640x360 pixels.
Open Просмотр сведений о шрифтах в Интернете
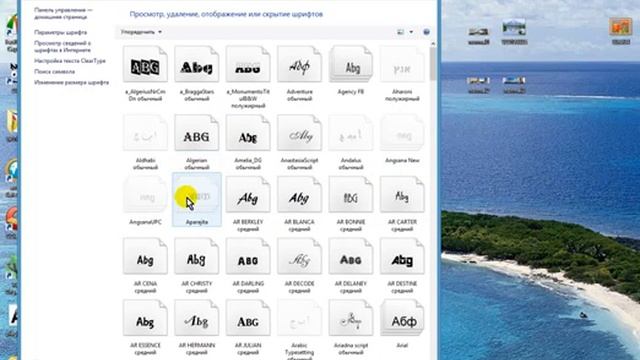pyautogui.click(x=62, y=47)
